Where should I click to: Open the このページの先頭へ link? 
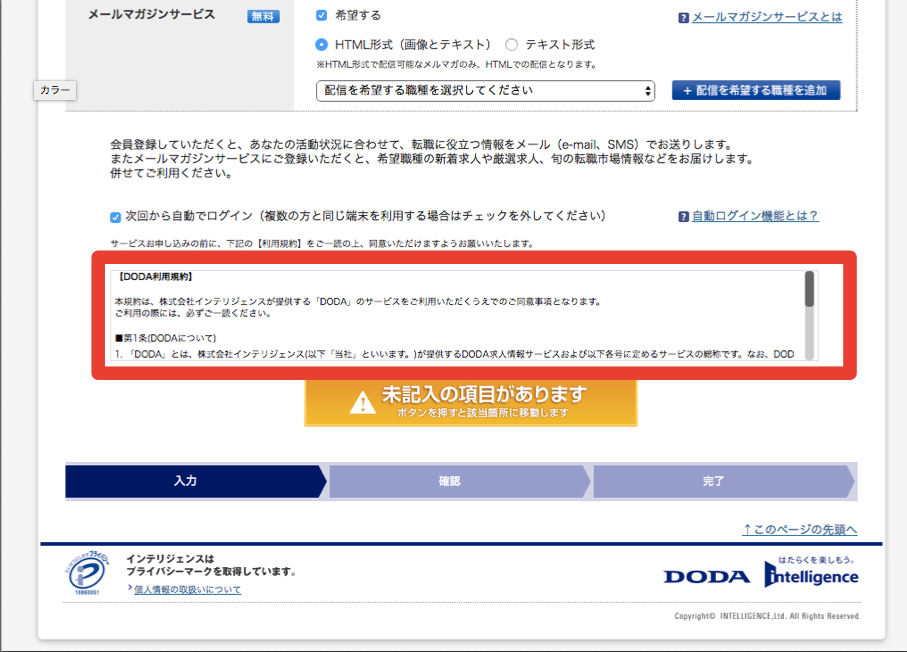point(799,529)
